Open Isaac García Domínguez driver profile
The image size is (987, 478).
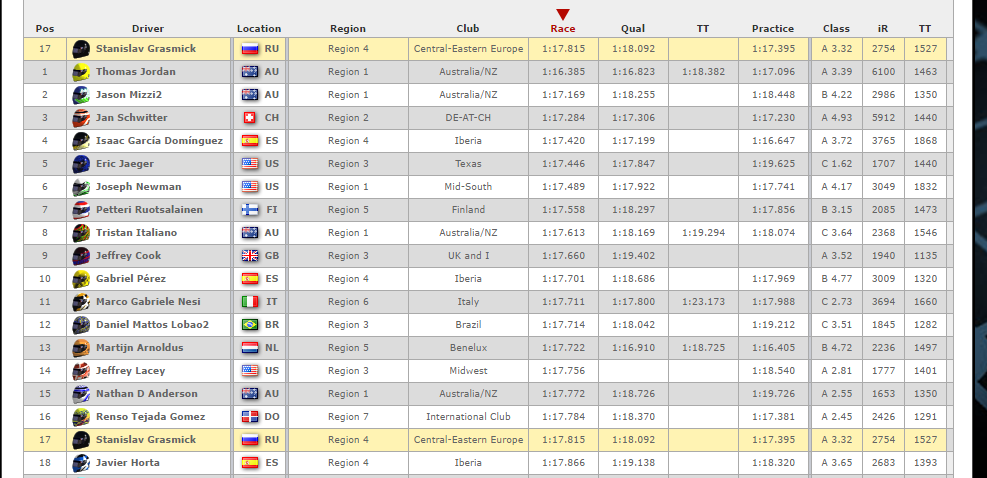(159, 141)
